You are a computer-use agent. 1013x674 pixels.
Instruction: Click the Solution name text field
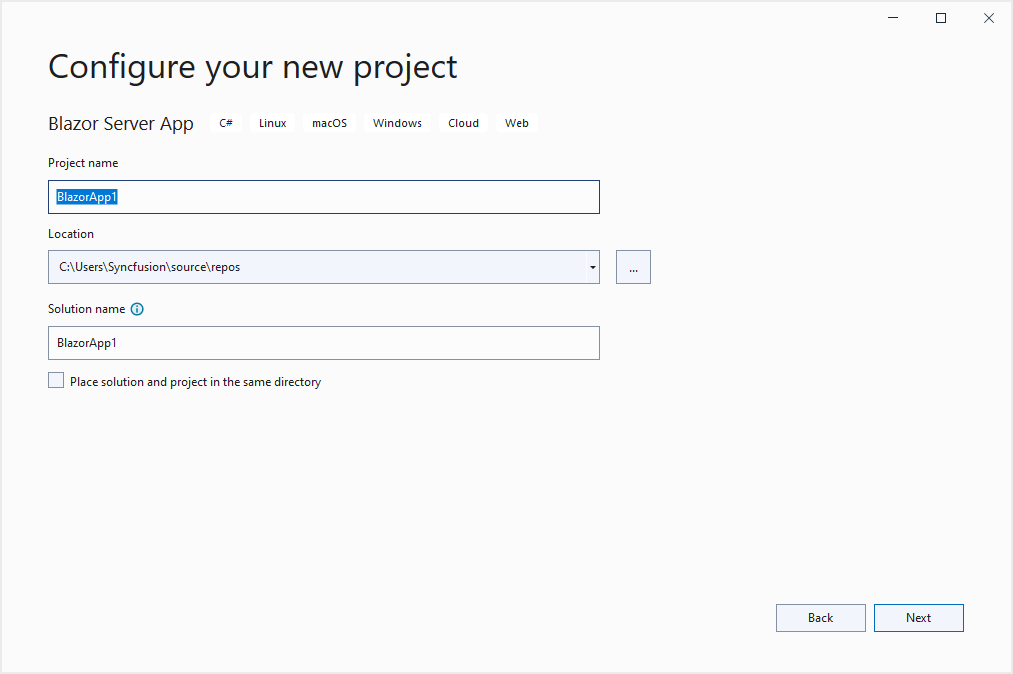click(x=323, y=343)
